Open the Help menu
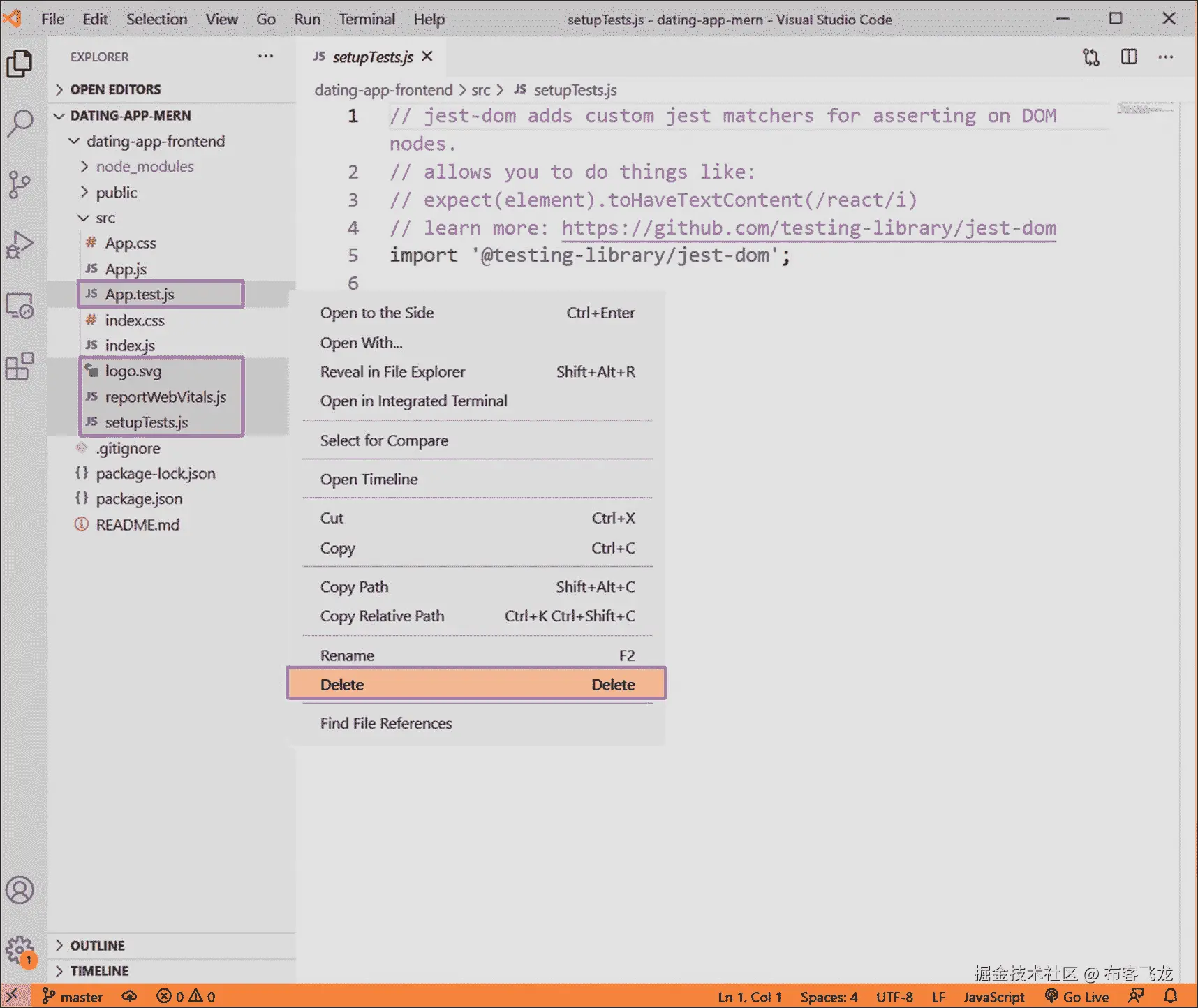The height and width of the screenshot is (1008, 1198). pyautogui.click(x=429, y=19)
